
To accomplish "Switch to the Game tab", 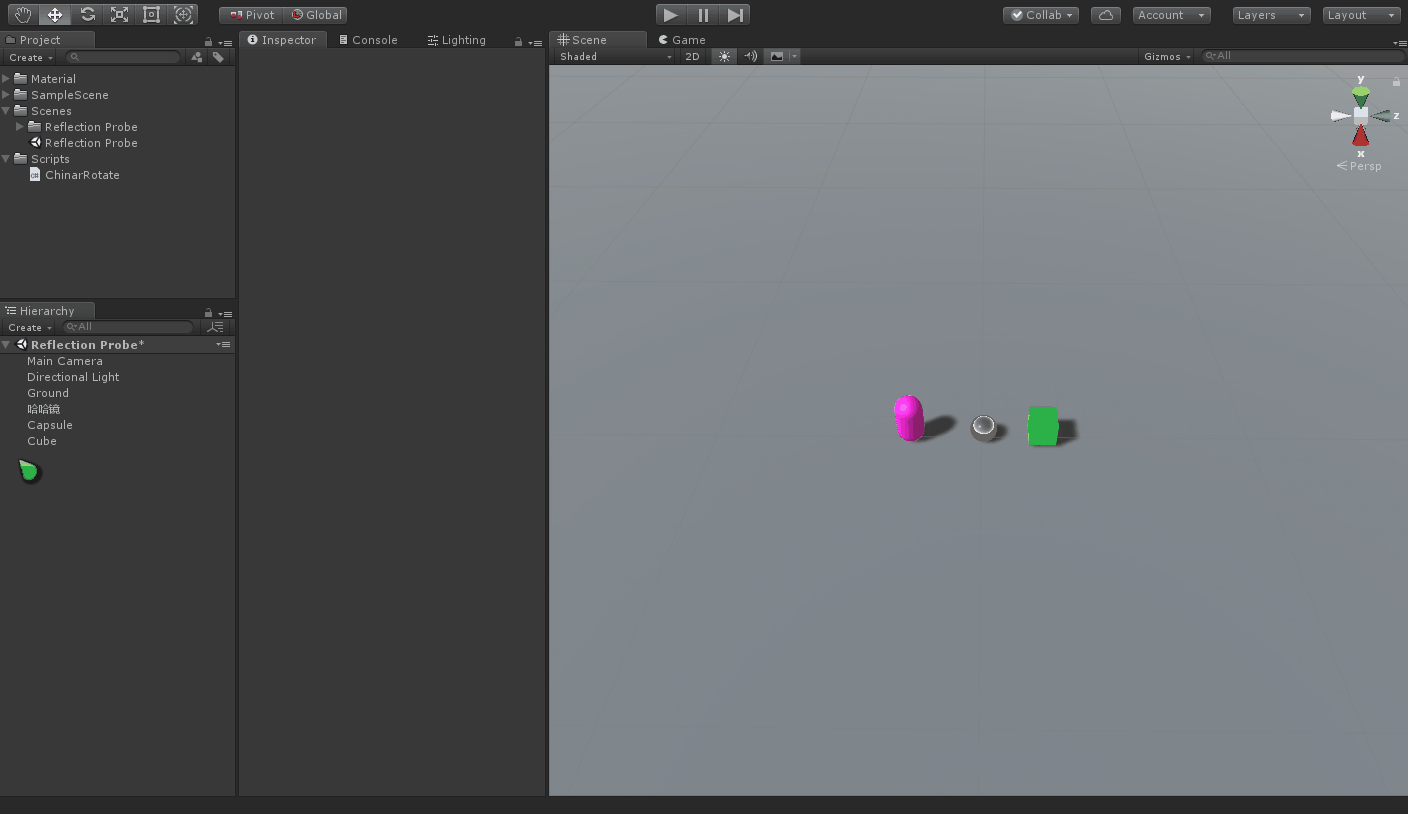I will click(x=682, y=40).
